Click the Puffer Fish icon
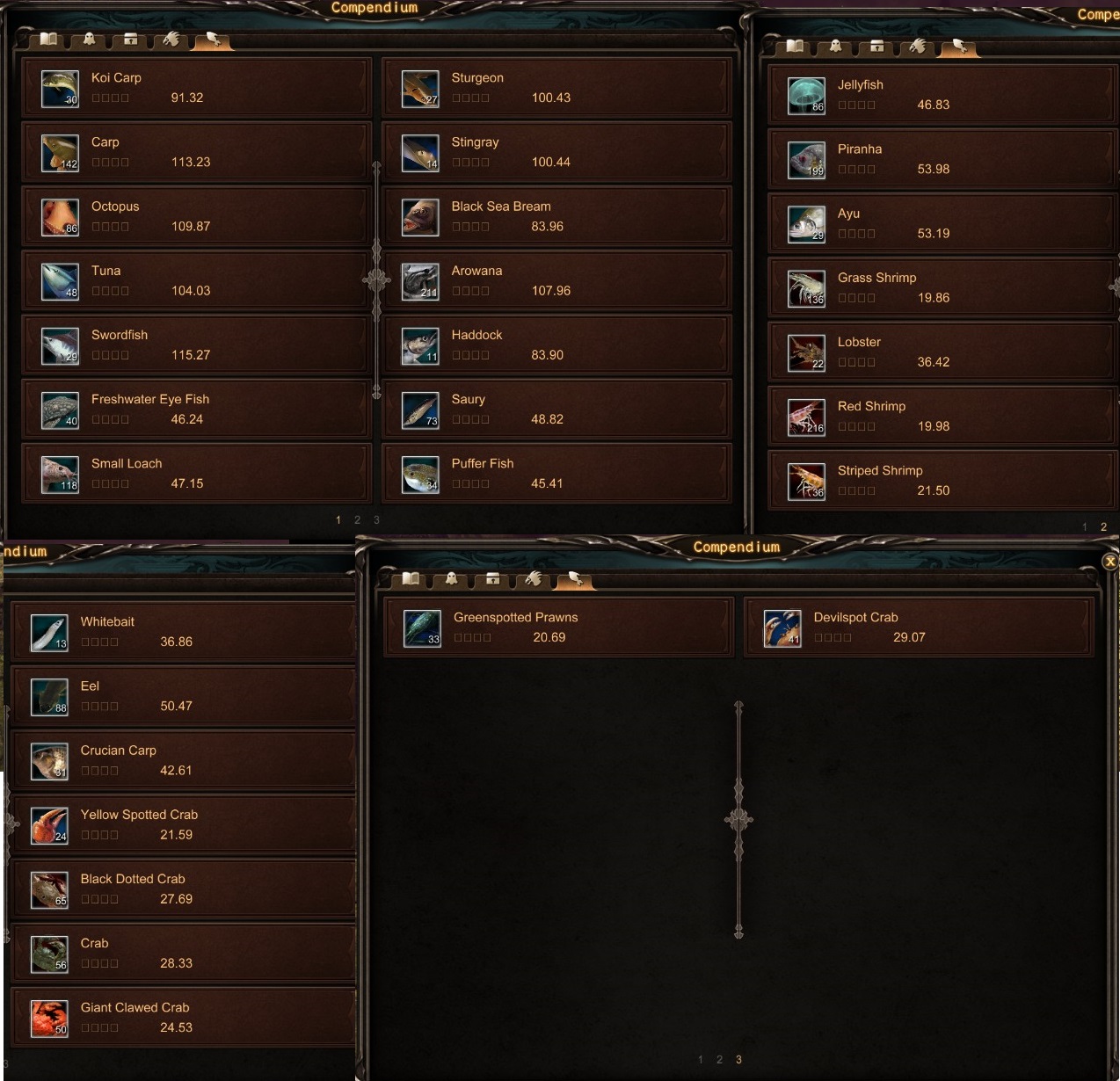The image size is (1120, 1081). point(420,475)
